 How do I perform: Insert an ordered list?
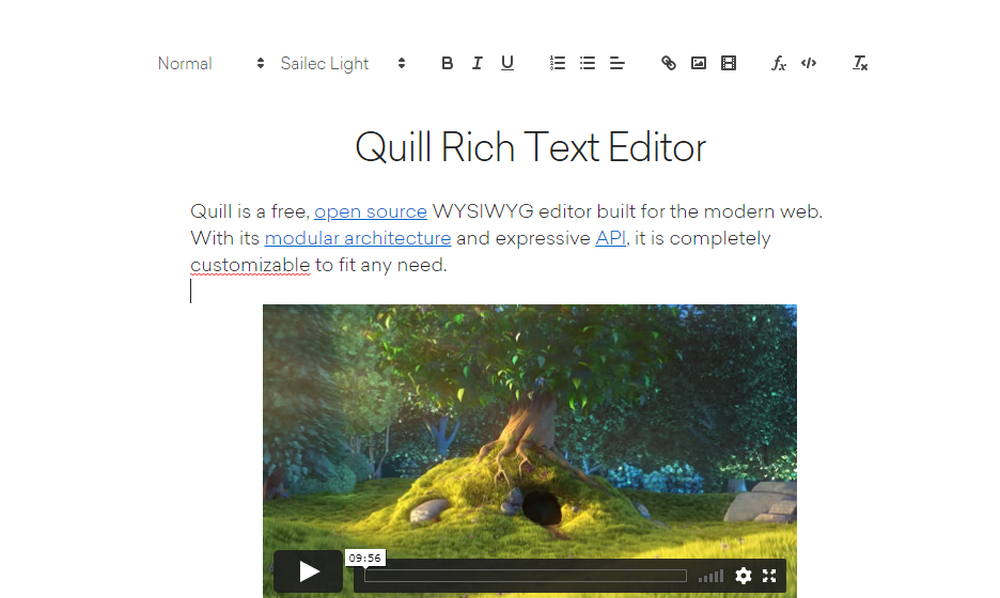pos(557,63)
